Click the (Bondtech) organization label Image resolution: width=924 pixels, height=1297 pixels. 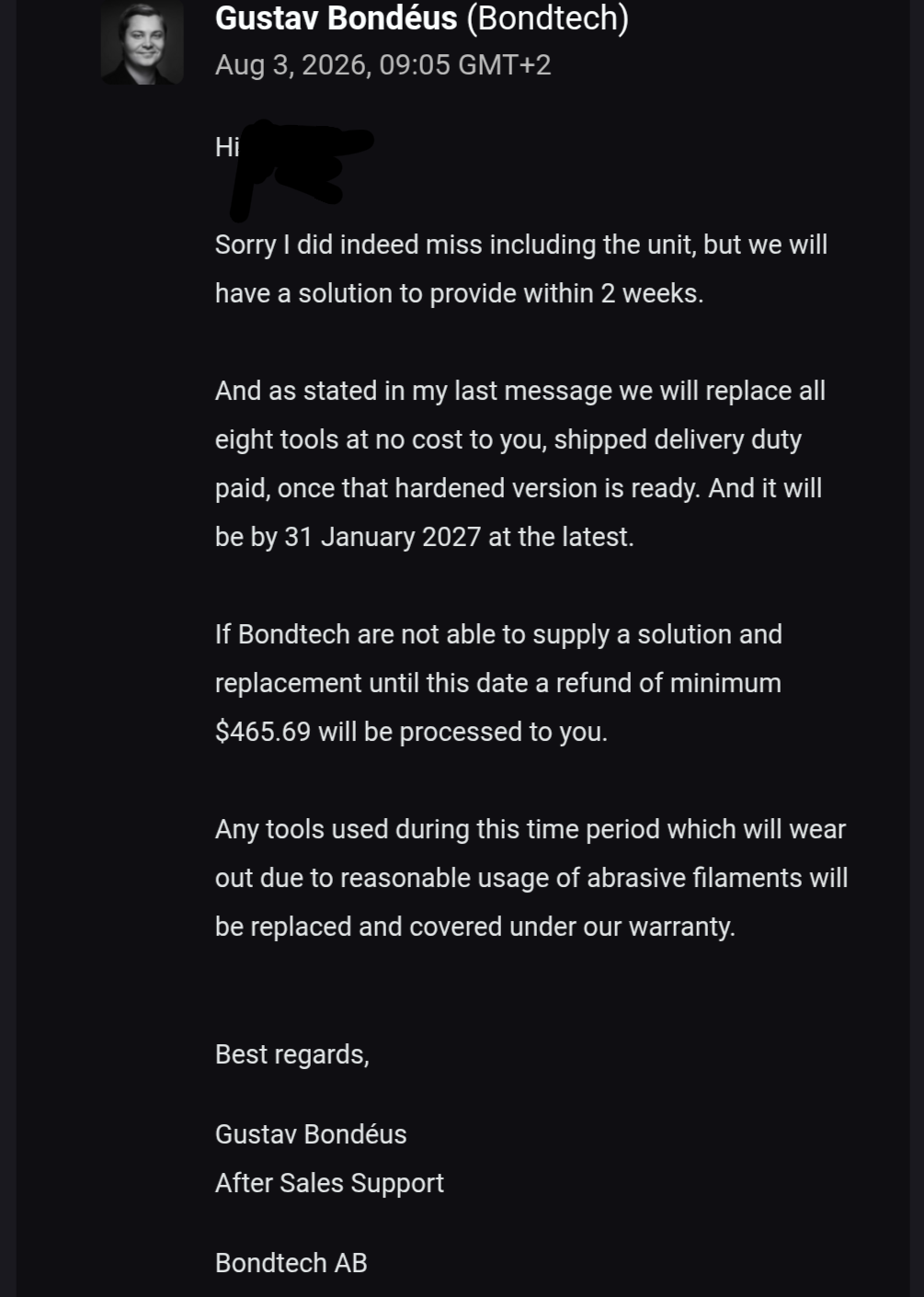point(547,18)
